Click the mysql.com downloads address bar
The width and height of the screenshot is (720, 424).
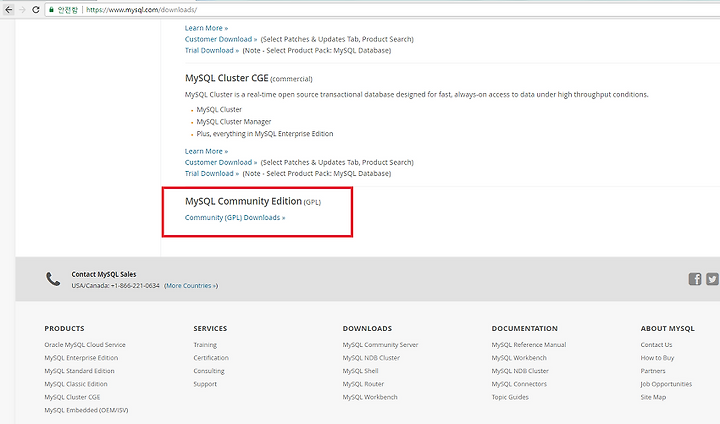(381, 10)
